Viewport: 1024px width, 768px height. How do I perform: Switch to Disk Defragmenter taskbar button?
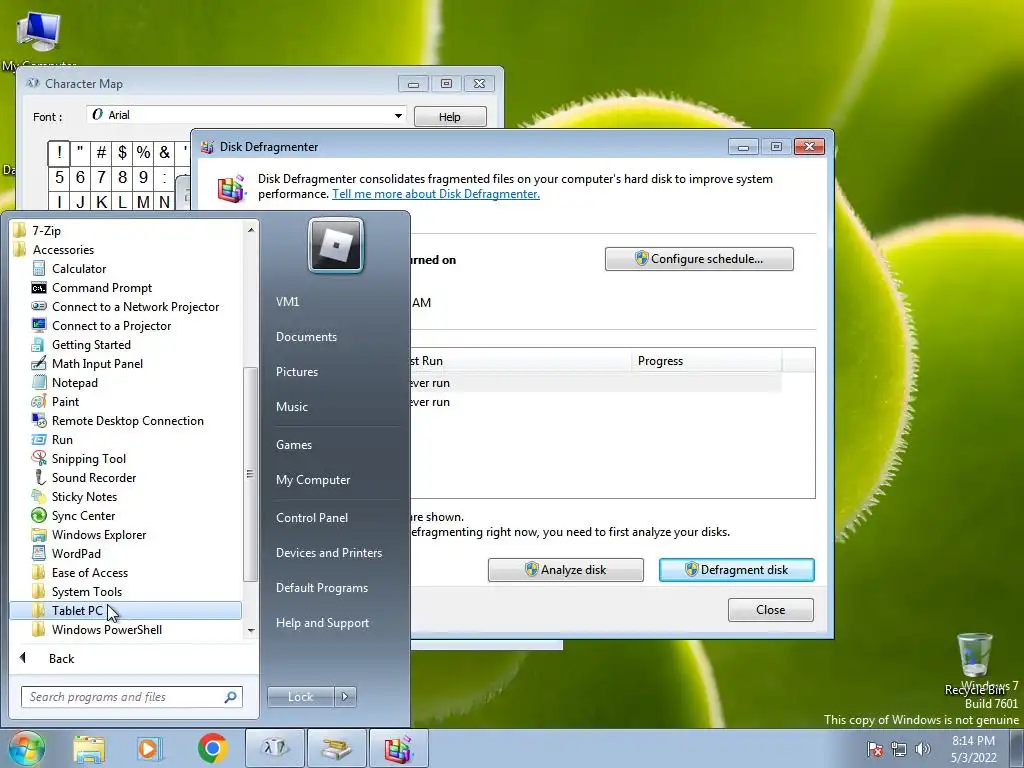click(398, 748)
